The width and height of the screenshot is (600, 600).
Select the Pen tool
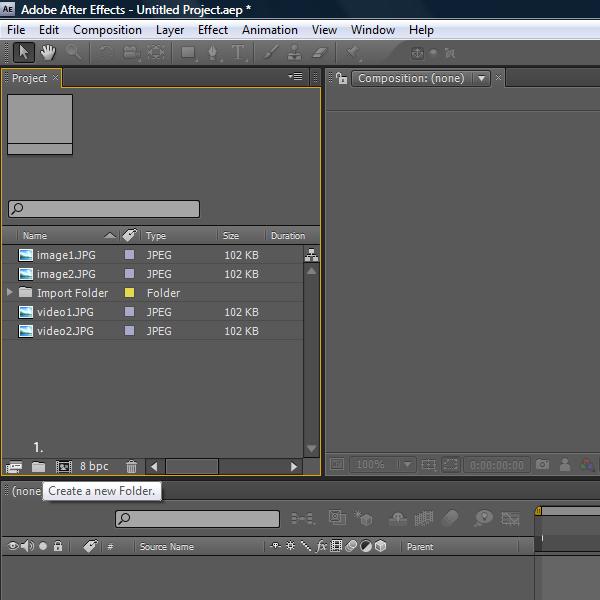click(x=213, y=52)
